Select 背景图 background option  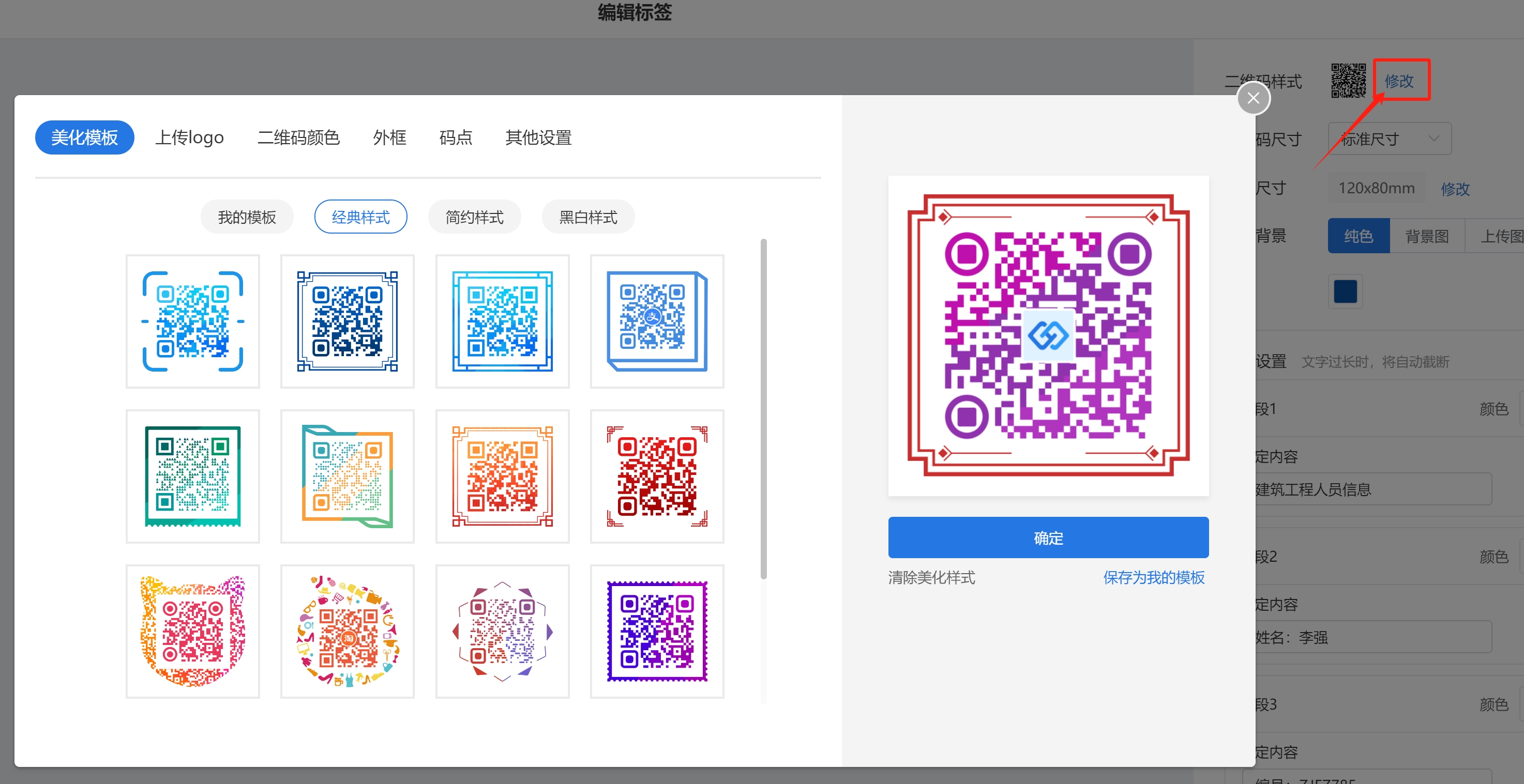coord(1427,237)
